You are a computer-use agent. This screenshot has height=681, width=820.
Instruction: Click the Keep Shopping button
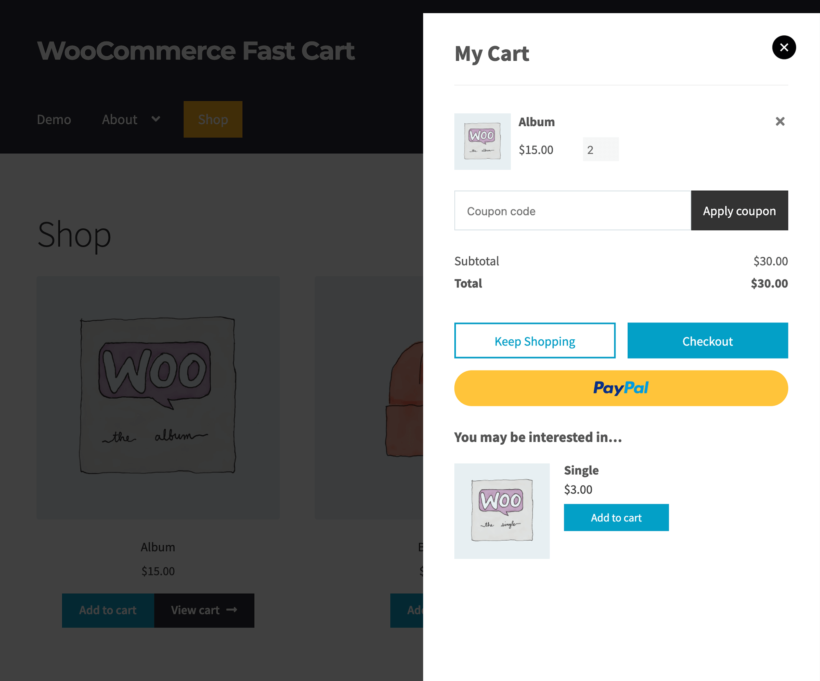click(x=534, y=340)
